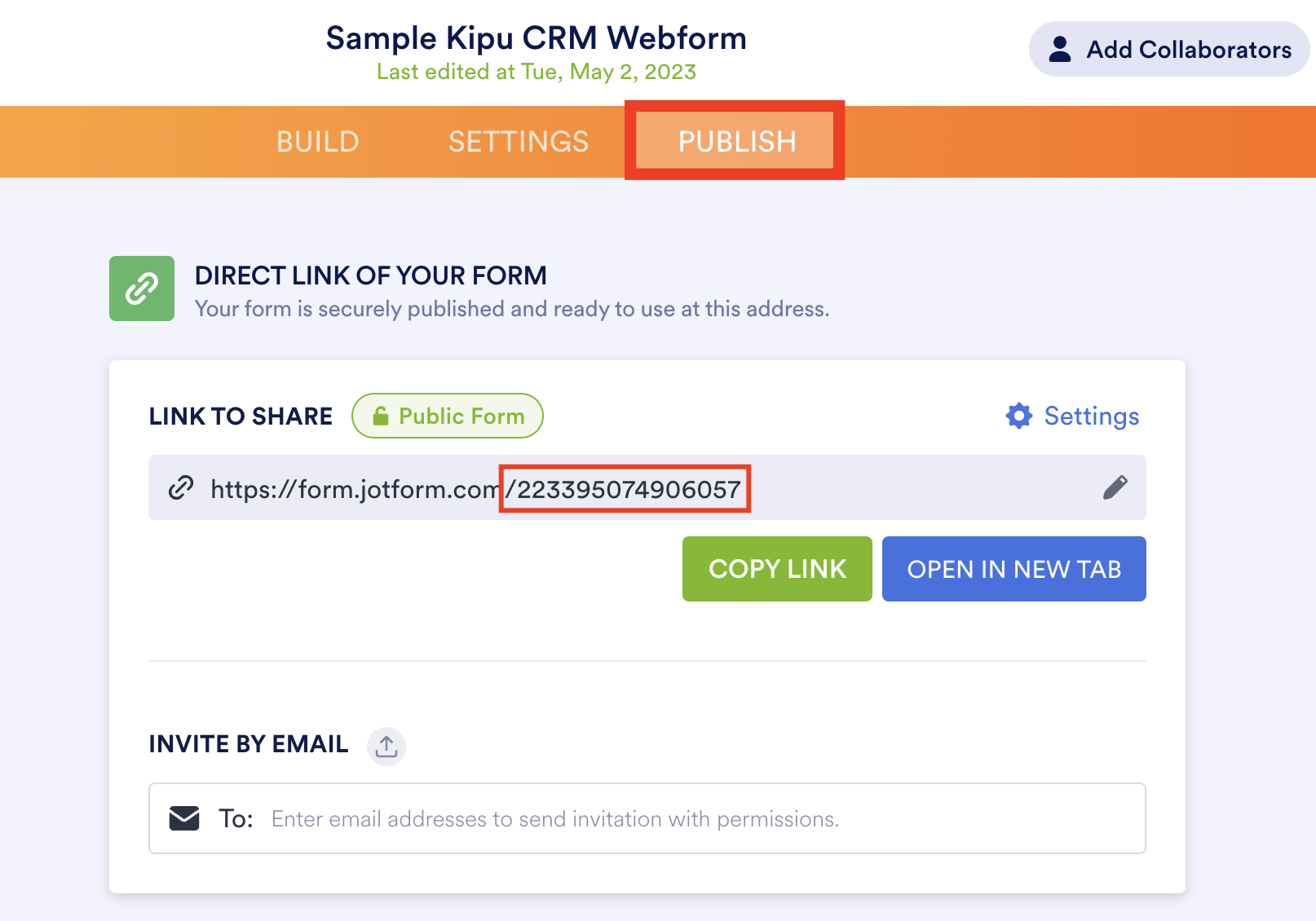Click the Add Collaborators button

point(1169,49)
